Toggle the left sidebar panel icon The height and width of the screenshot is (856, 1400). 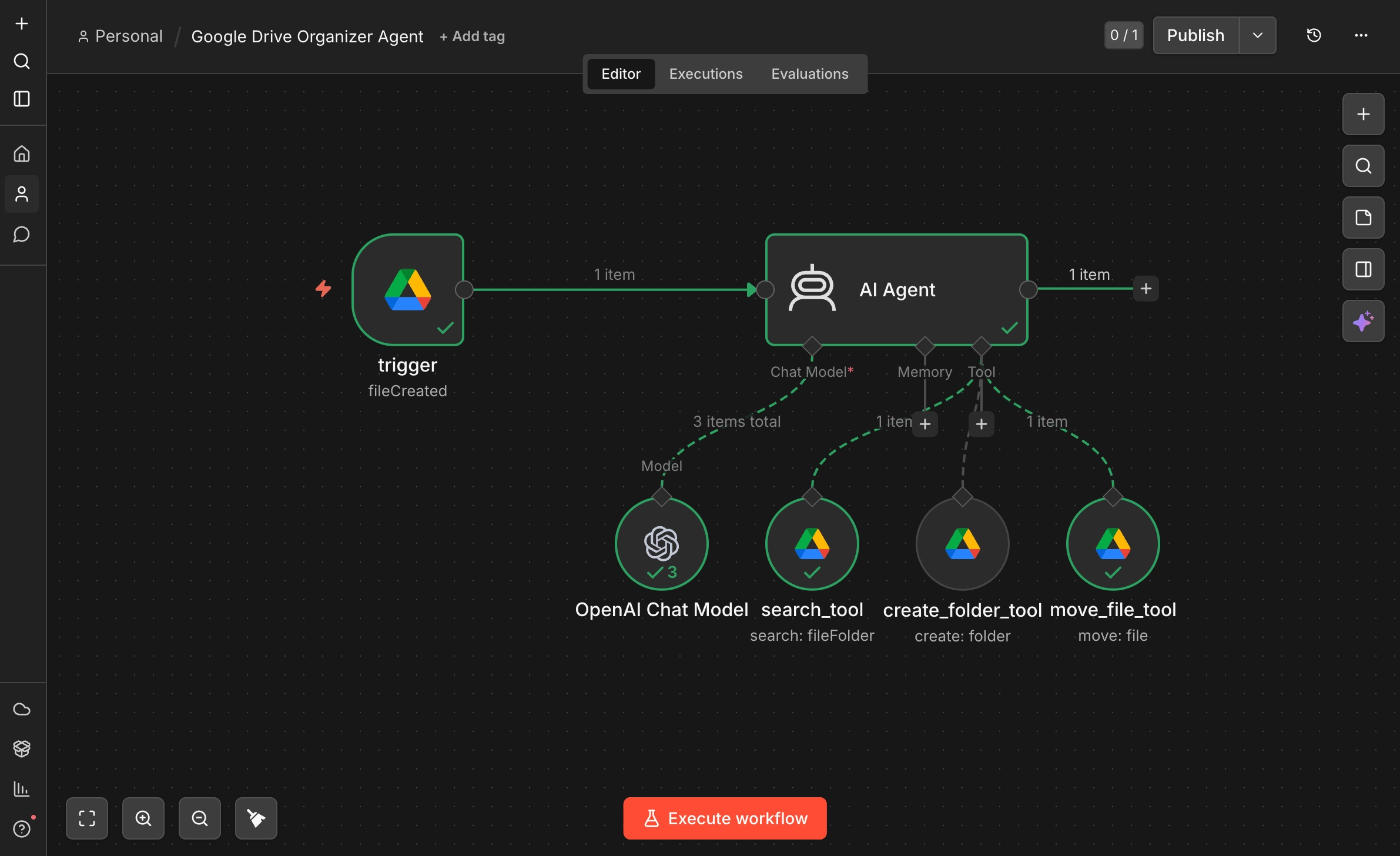pos(22,99)
